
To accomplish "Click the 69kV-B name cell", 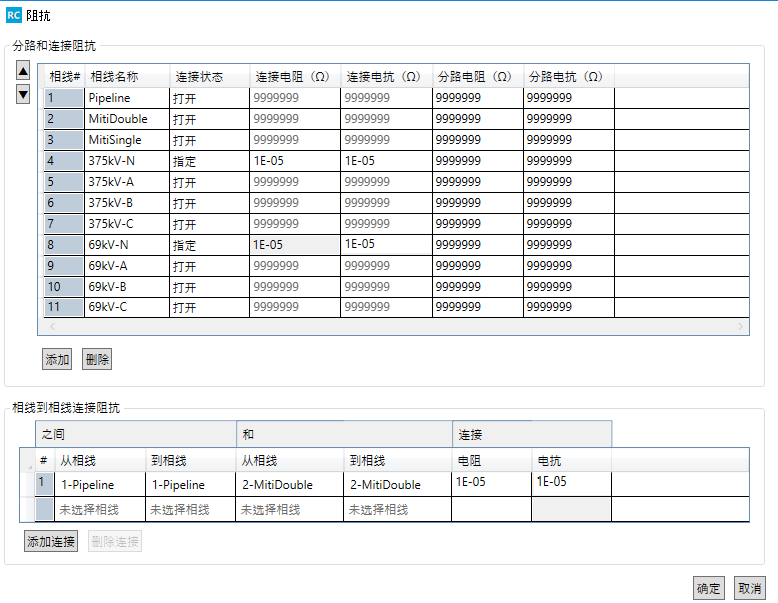I will 127,287.
